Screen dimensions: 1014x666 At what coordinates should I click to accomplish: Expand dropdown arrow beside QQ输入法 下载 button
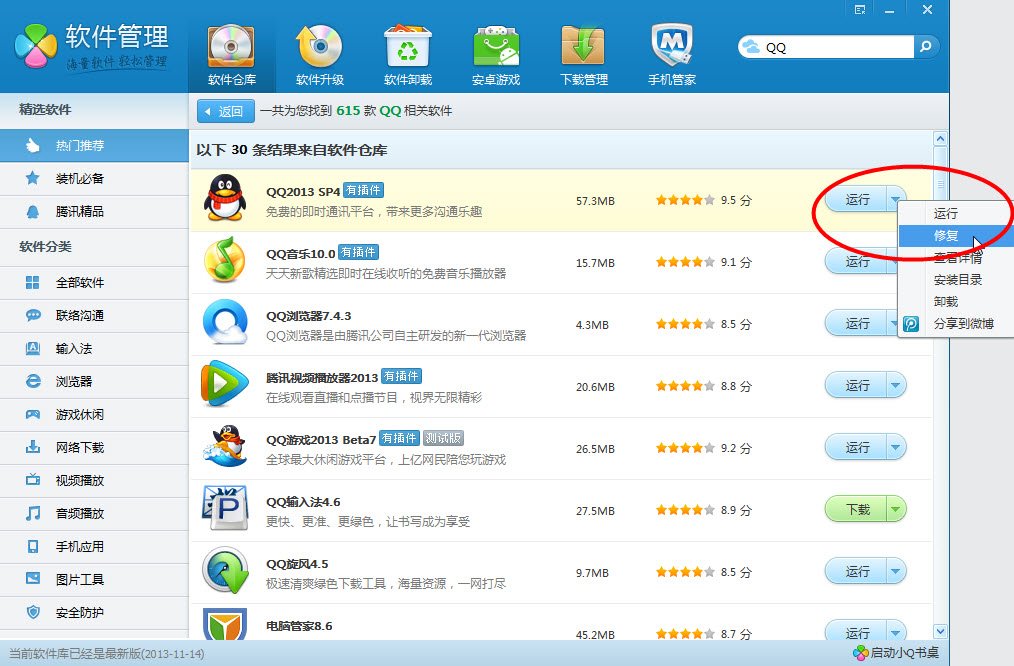coord(894,510)
